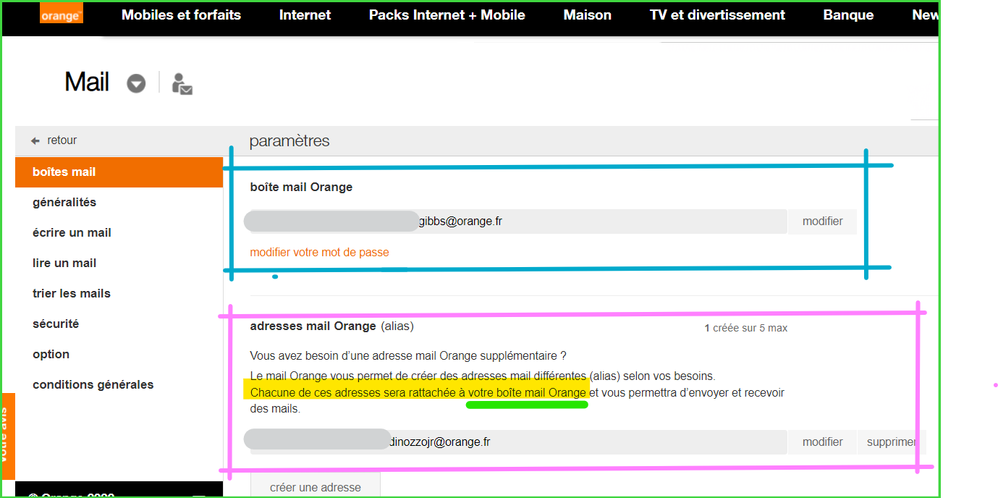Image resolution: width=998 pixels, height=498 pixels.
Task: Open the Internet menu
Action: coord(305,15)
